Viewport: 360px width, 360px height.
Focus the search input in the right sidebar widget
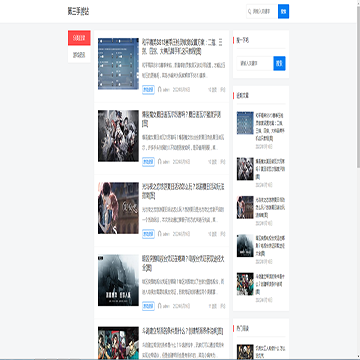(x=255, y=63)
